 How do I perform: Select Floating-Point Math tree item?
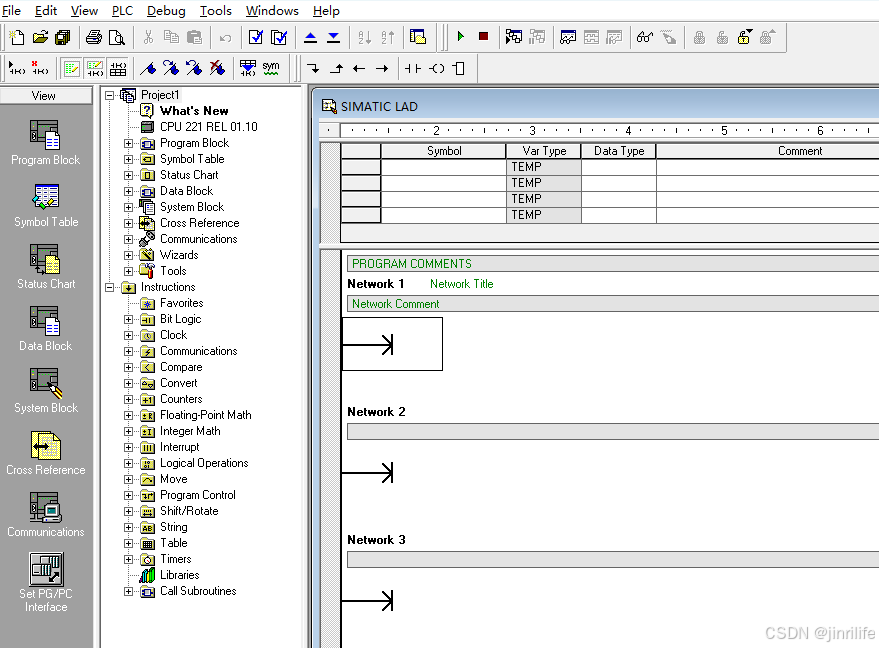[x=206, y=415]
